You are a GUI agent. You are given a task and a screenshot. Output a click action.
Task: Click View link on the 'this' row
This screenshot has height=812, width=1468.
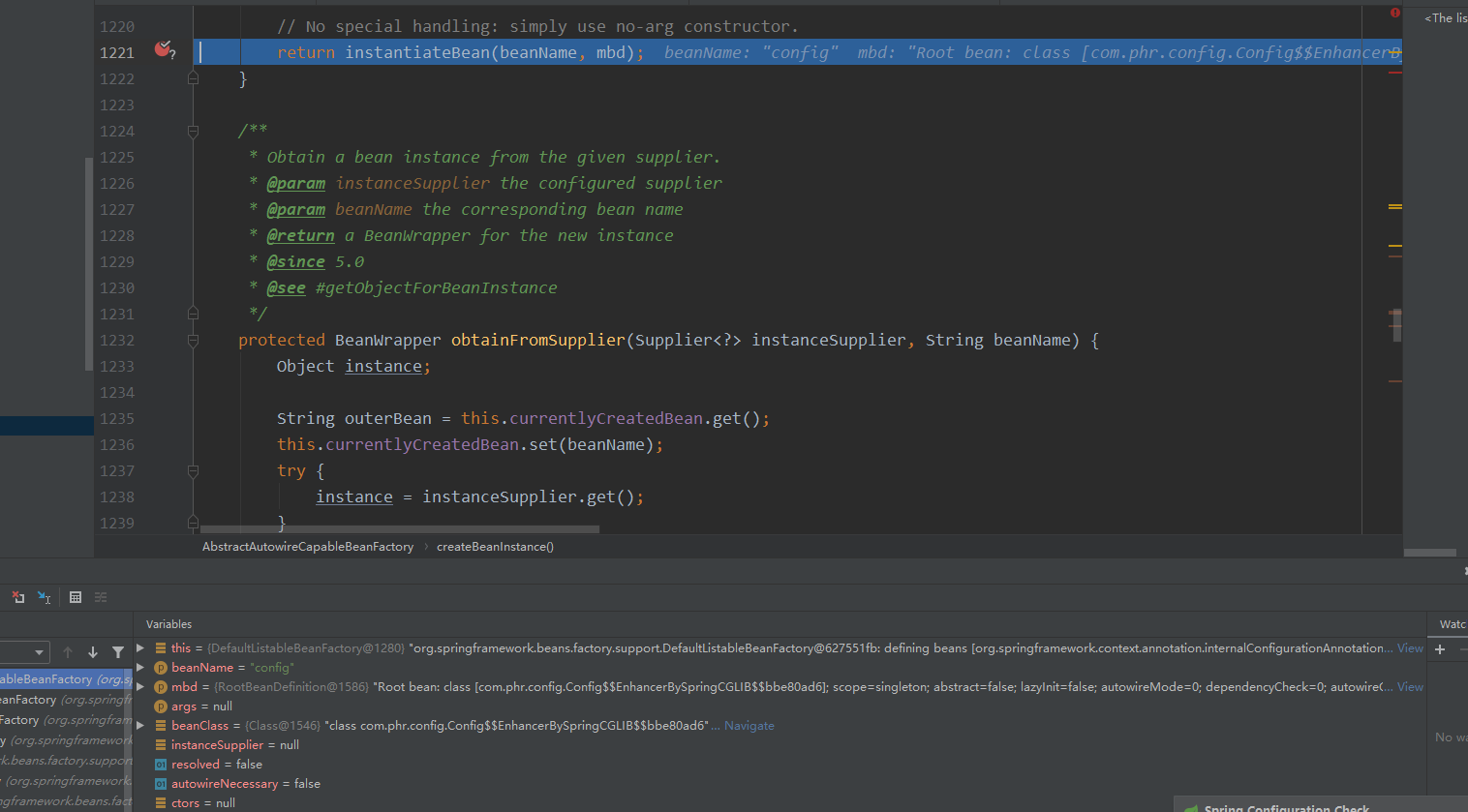coord(1410,648)
